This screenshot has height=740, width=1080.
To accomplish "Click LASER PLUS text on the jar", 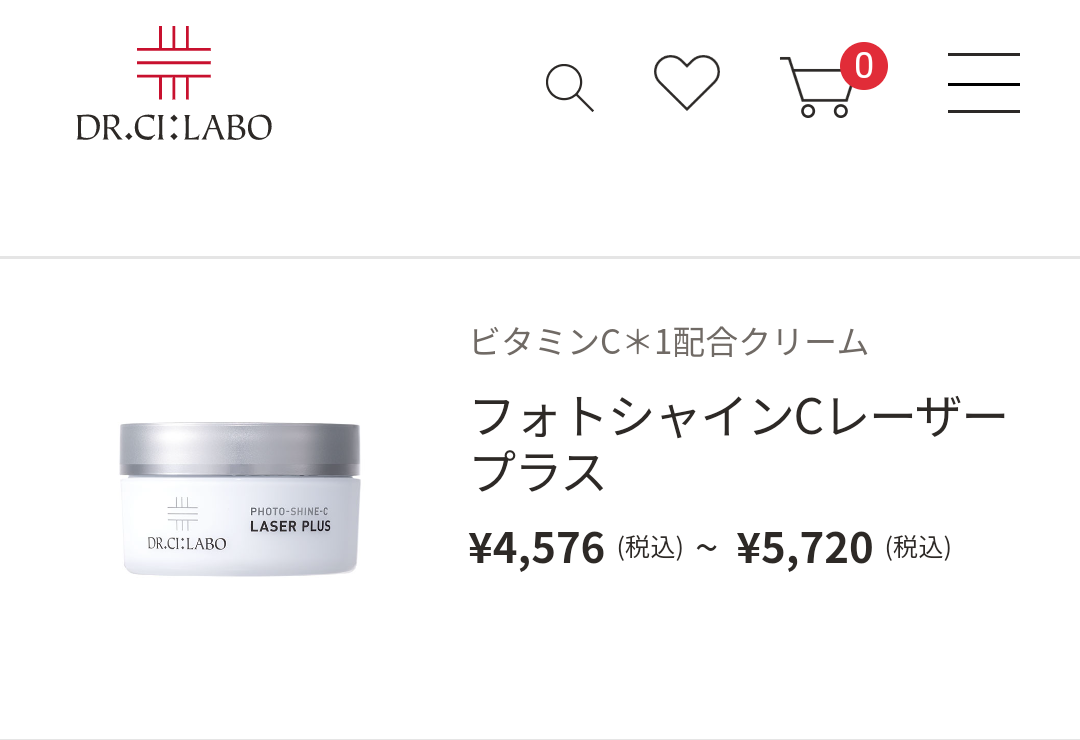I will pyautogui.click(x=290, y=526).
